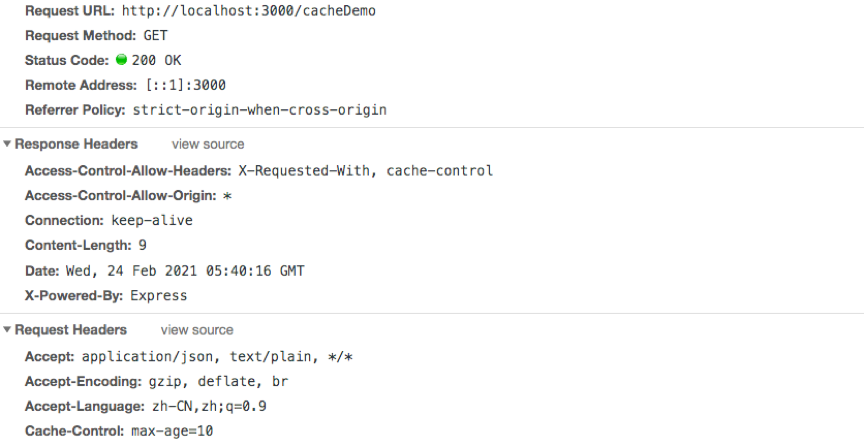Viewport: 864px width, 445px height.
Task: Collapse the Request Headers section triangle
Action: (7, 330)
